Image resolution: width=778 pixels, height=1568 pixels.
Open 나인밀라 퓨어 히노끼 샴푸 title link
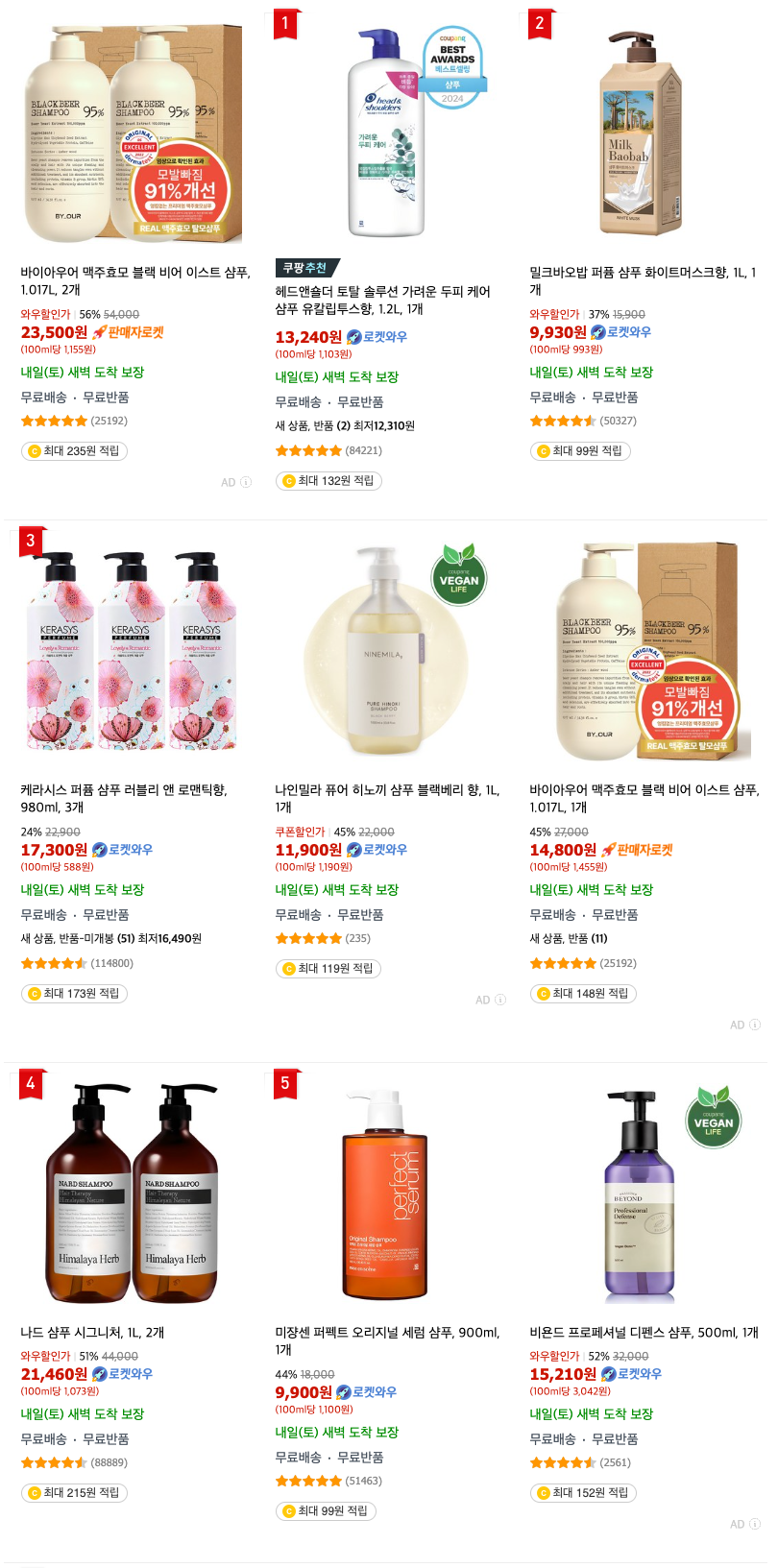[387, 798]
